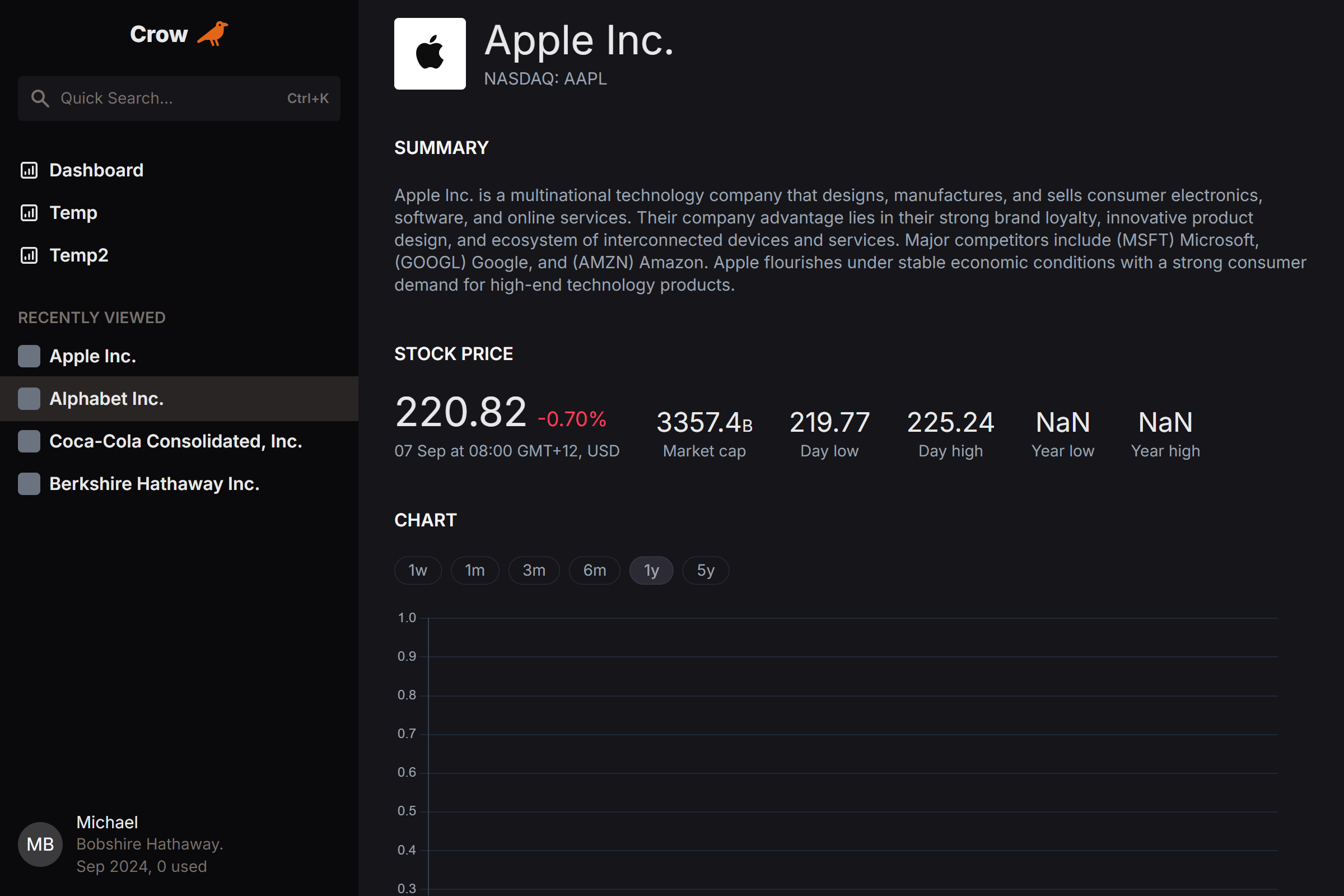This screenshot has width=1344, height=896.
Task: Click the -0.70% price change
Action: pyautogui.click(x=572, y=419)
